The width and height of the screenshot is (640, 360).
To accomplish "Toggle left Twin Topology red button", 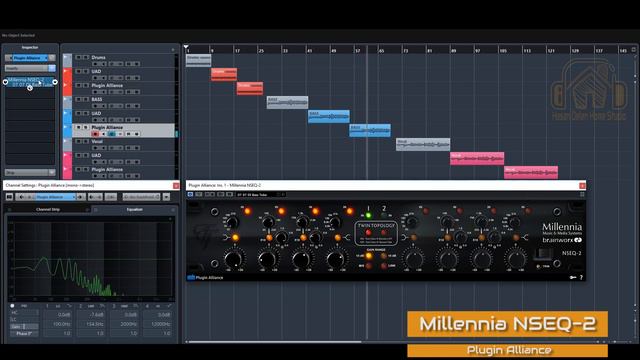I will pos(368,232).
